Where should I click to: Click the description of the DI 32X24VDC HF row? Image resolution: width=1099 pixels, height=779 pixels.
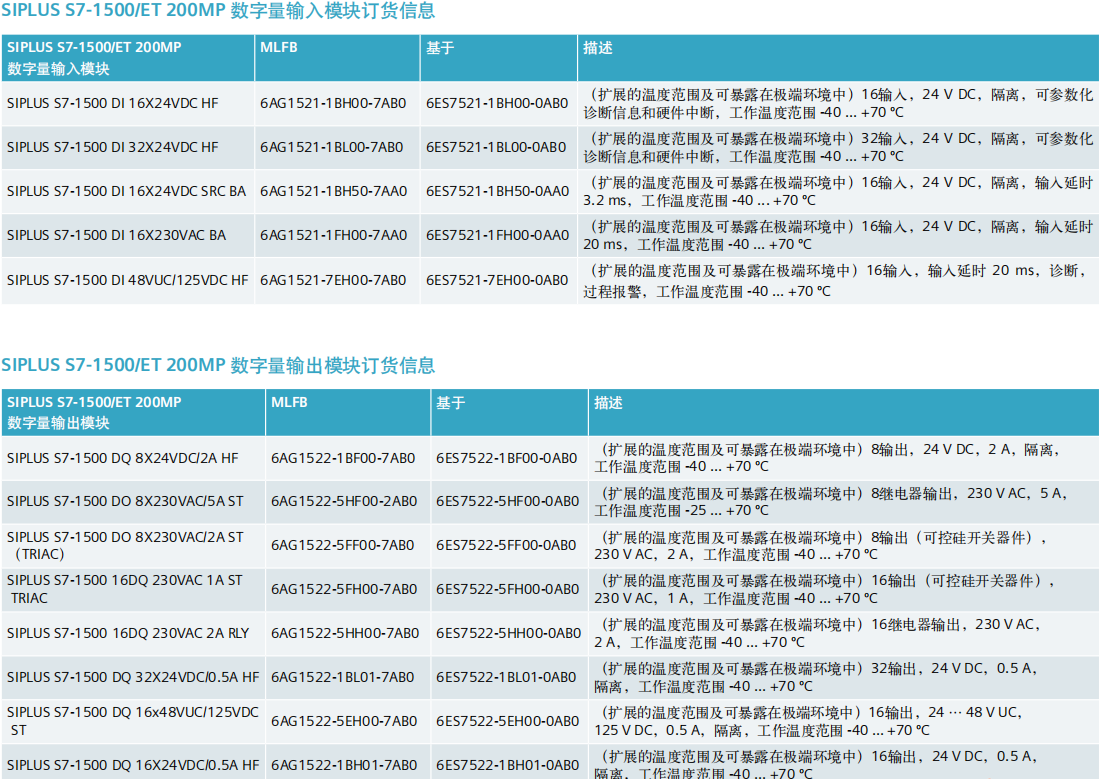click(838, 148)
